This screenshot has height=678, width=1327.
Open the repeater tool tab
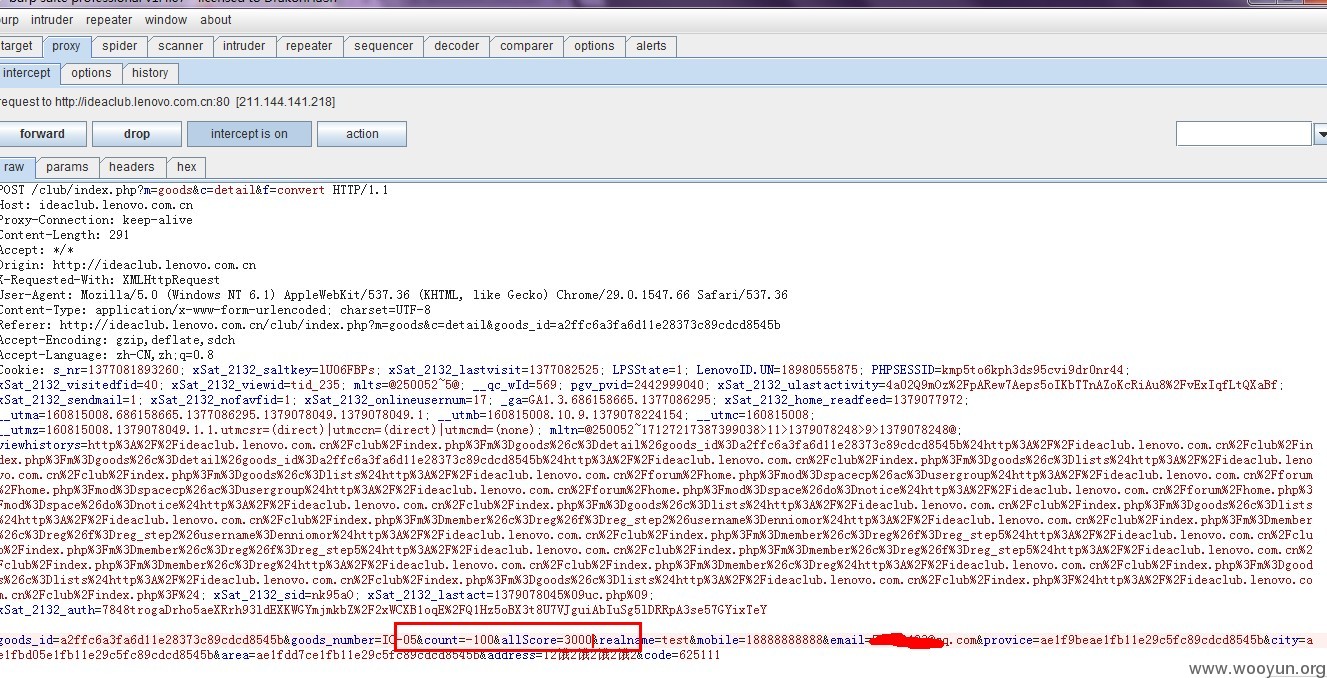tap(309, 46)
